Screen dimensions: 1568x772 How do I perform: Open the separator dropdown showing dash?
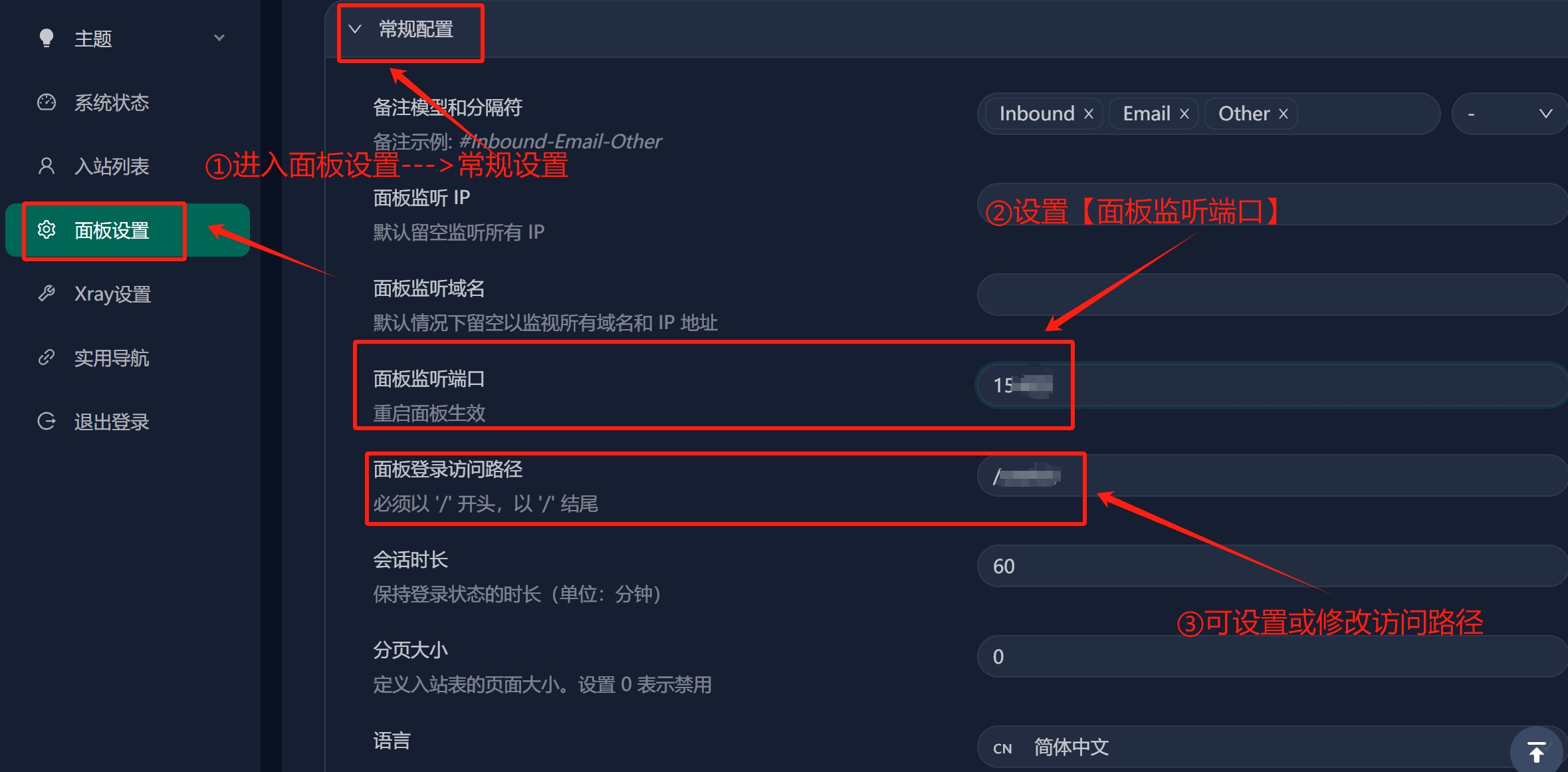1509,114
